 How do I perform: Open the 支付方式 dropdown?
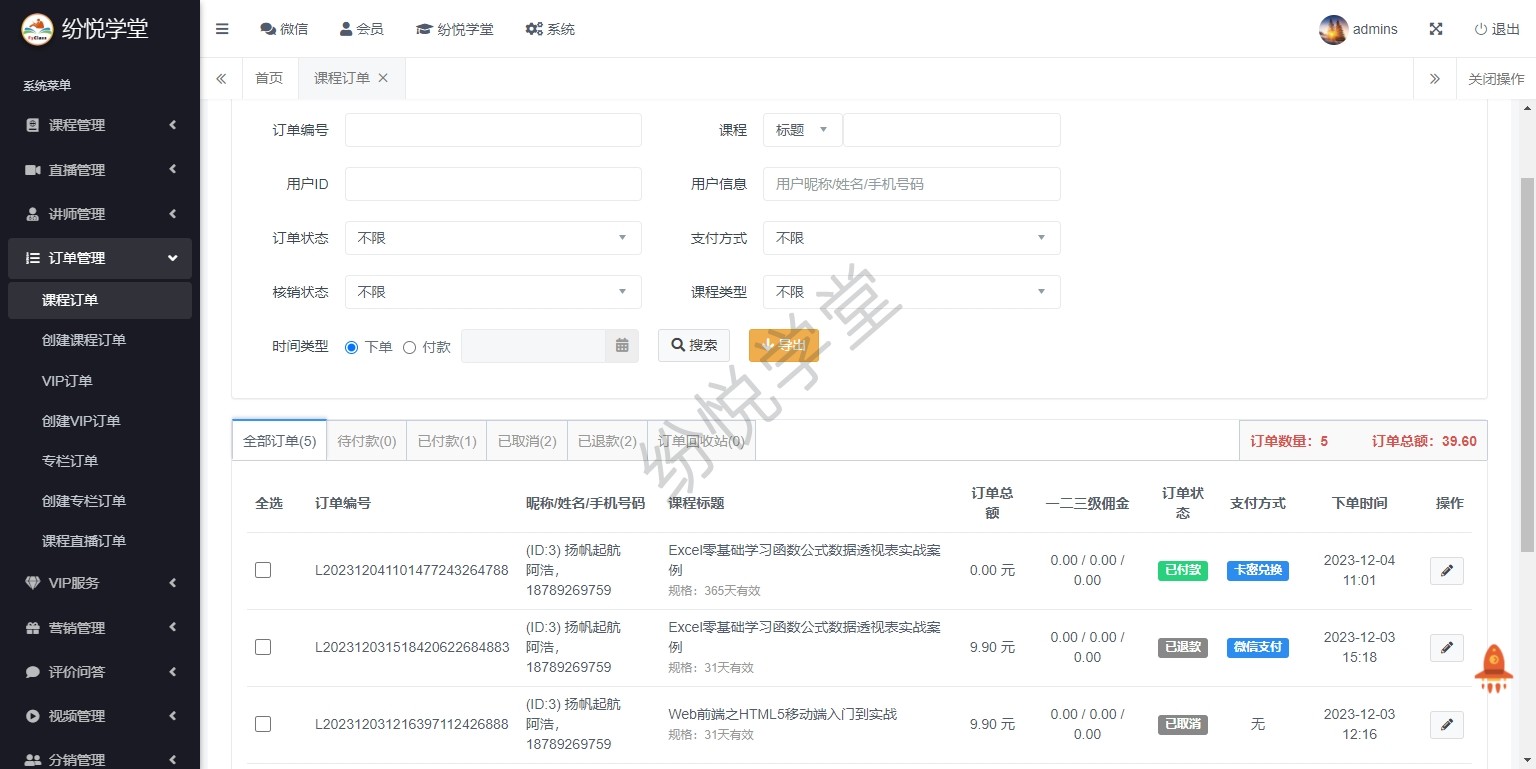click(x=911, y=238)
